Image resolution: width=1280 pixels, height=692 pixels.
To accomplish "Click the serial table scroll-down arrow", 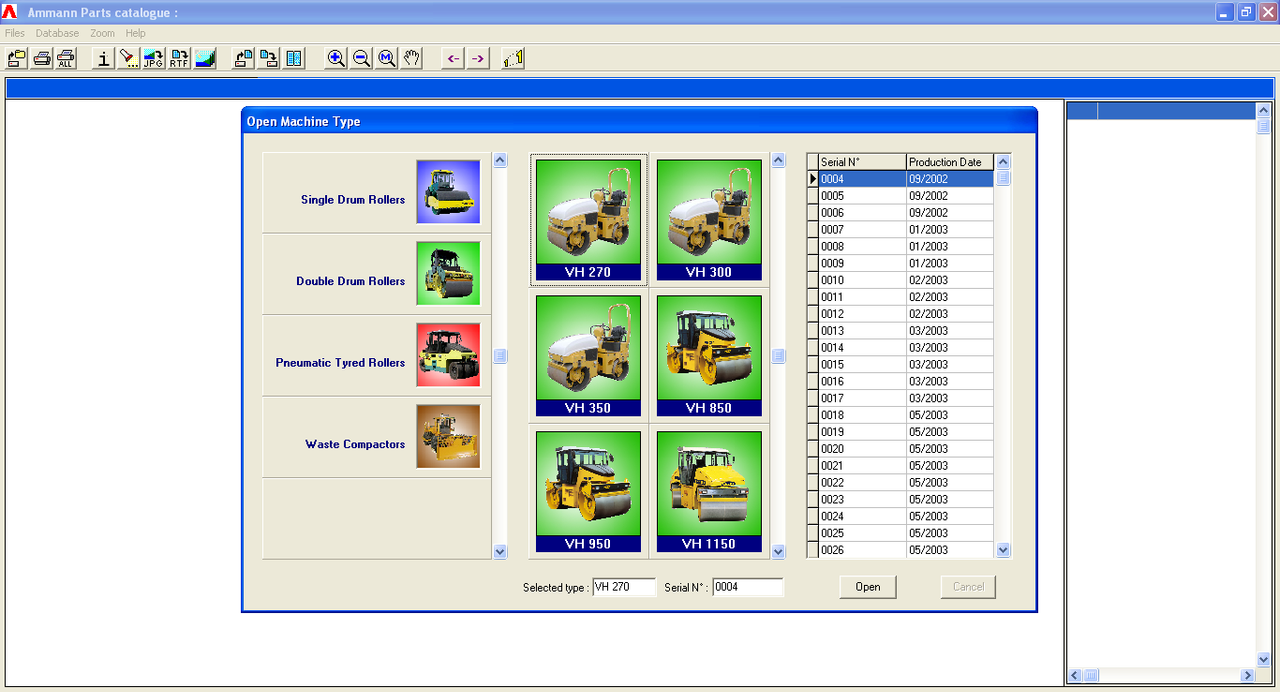I will point(1004,550).
